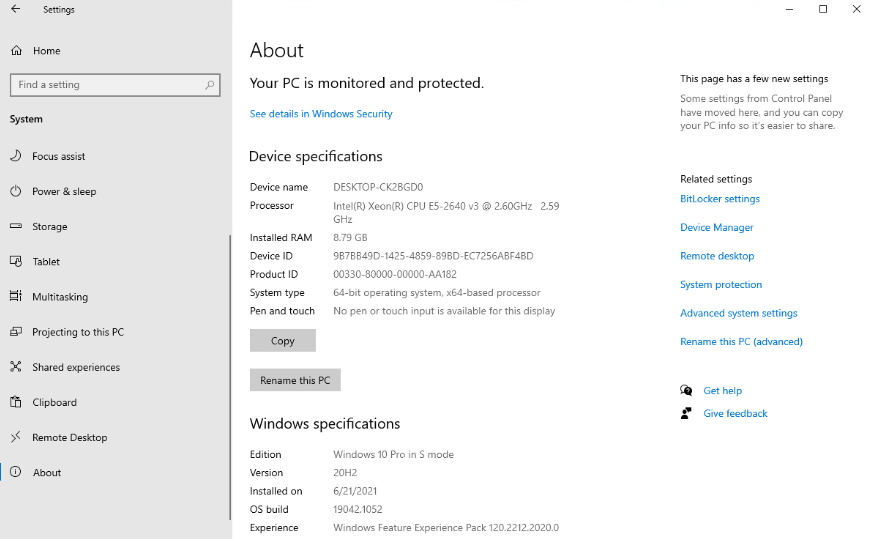Open BitLocker settings link
The width and height of the screenshot is (870, 539).
pos(720,199)
